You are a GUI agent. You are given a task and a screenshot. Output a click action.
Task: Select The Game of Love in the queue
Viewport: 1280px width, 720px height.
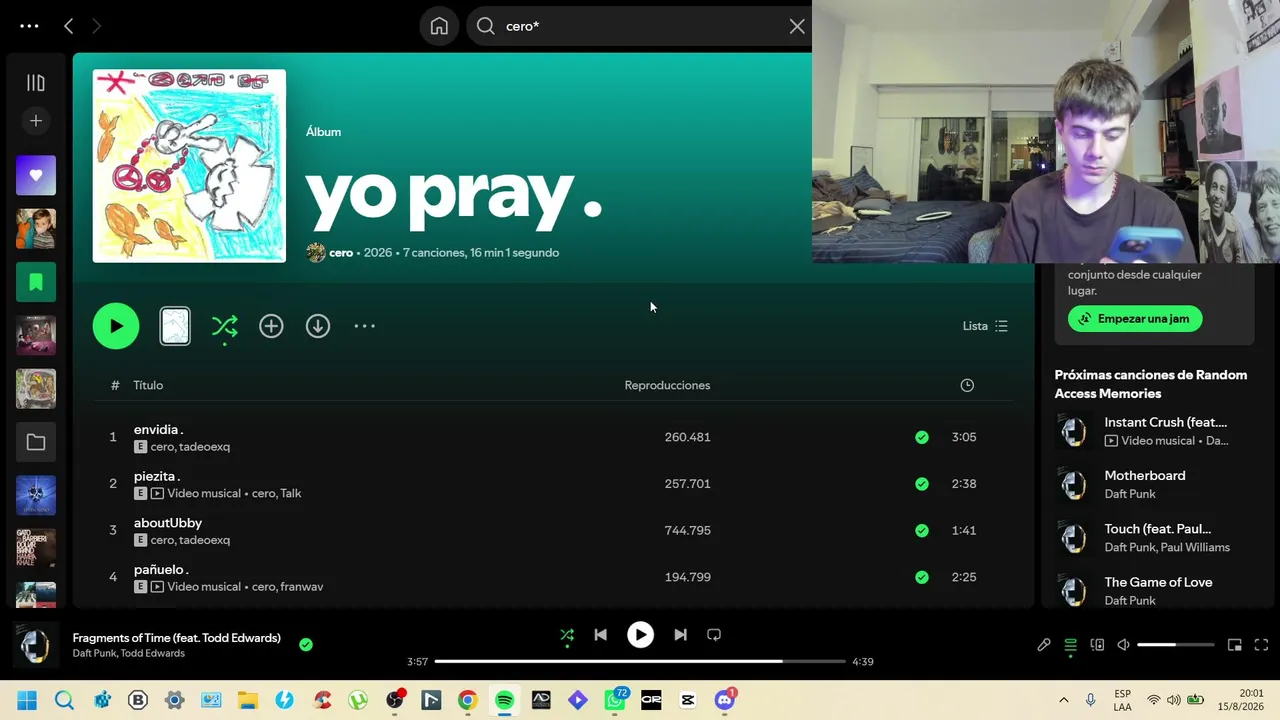pyautogui.click(x=1154, y=590)
